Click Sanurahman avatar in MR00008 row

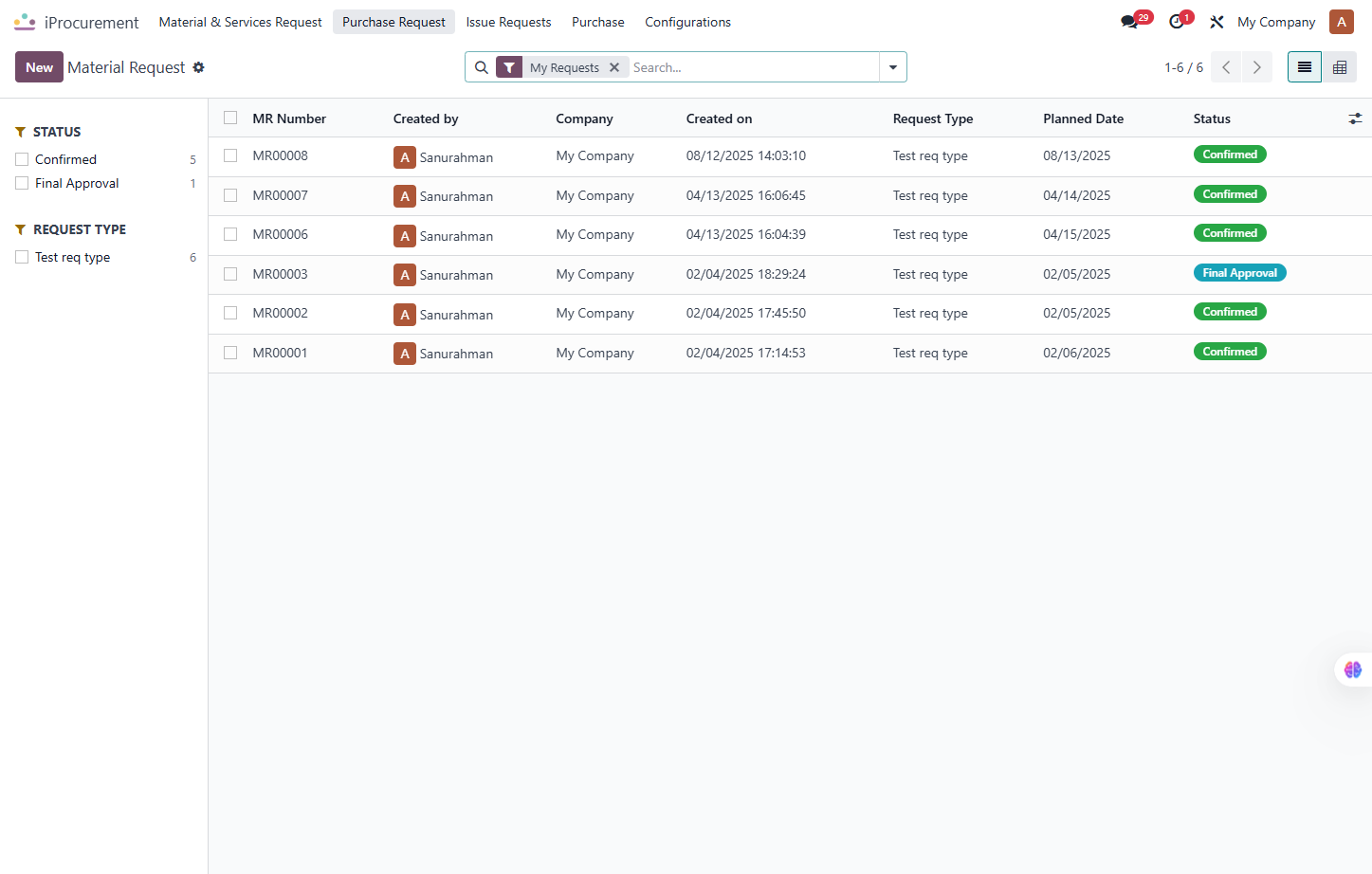pos(405,157)
